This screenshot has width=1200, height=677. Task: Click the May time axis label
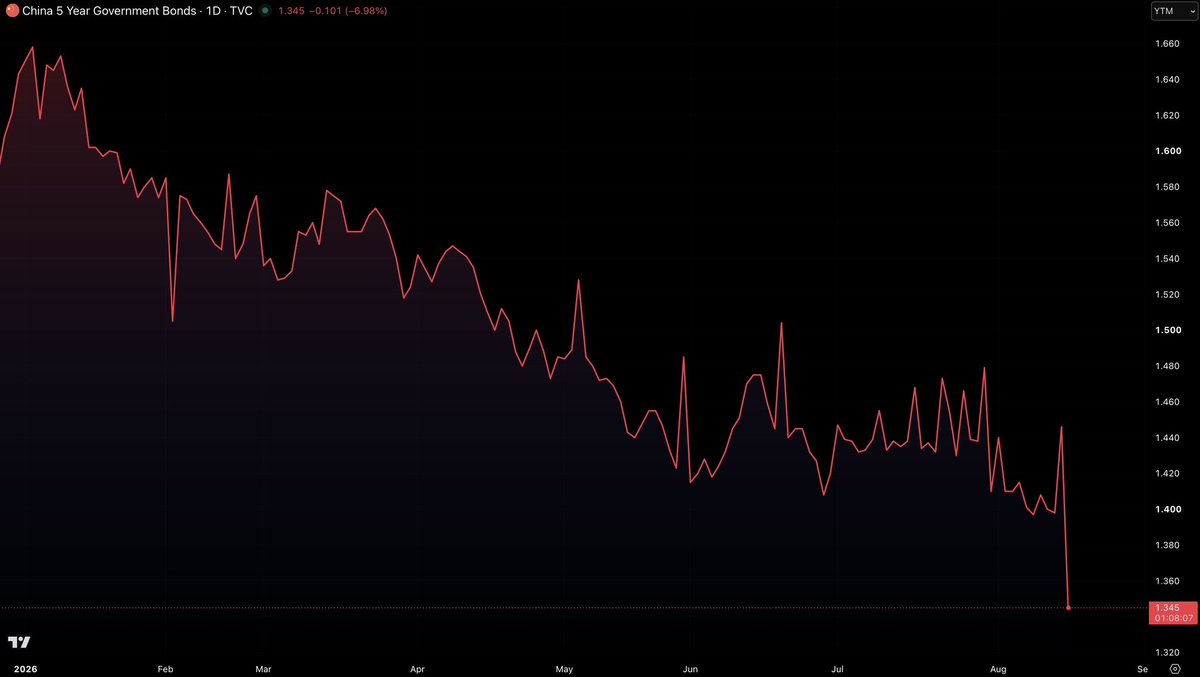(x=564, y=667)
